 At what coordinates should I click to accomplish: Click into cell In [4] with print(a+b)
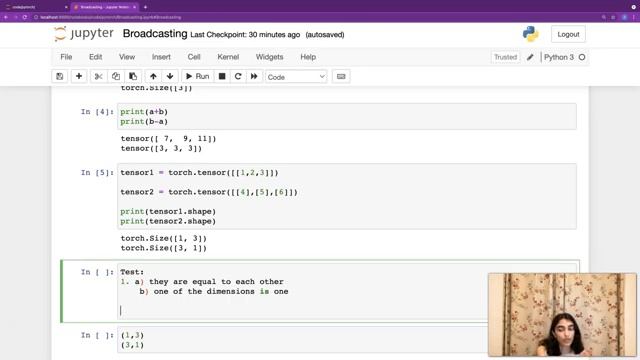tap(347, 117)
